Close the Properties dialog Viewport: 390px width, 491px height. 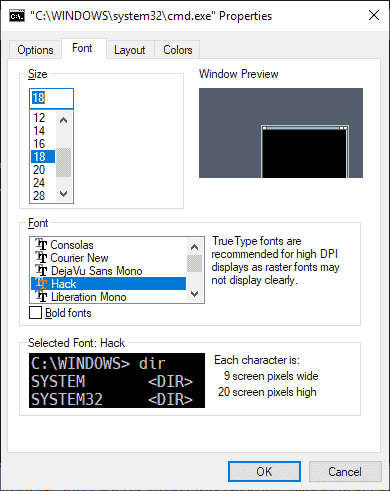point(374,15)
